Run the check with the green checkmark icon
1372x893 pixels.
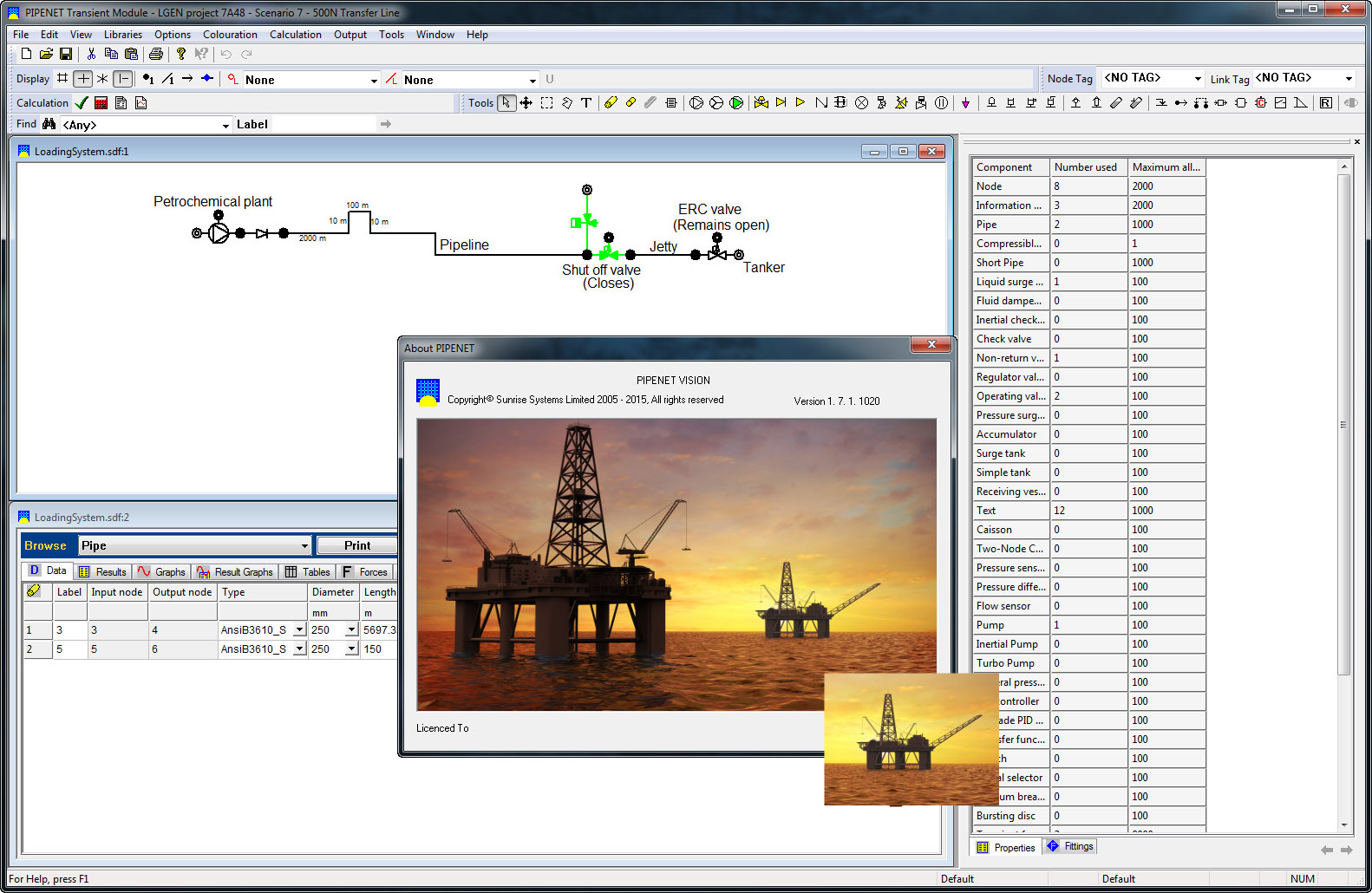pyautogui.click(x=82, y=102)
